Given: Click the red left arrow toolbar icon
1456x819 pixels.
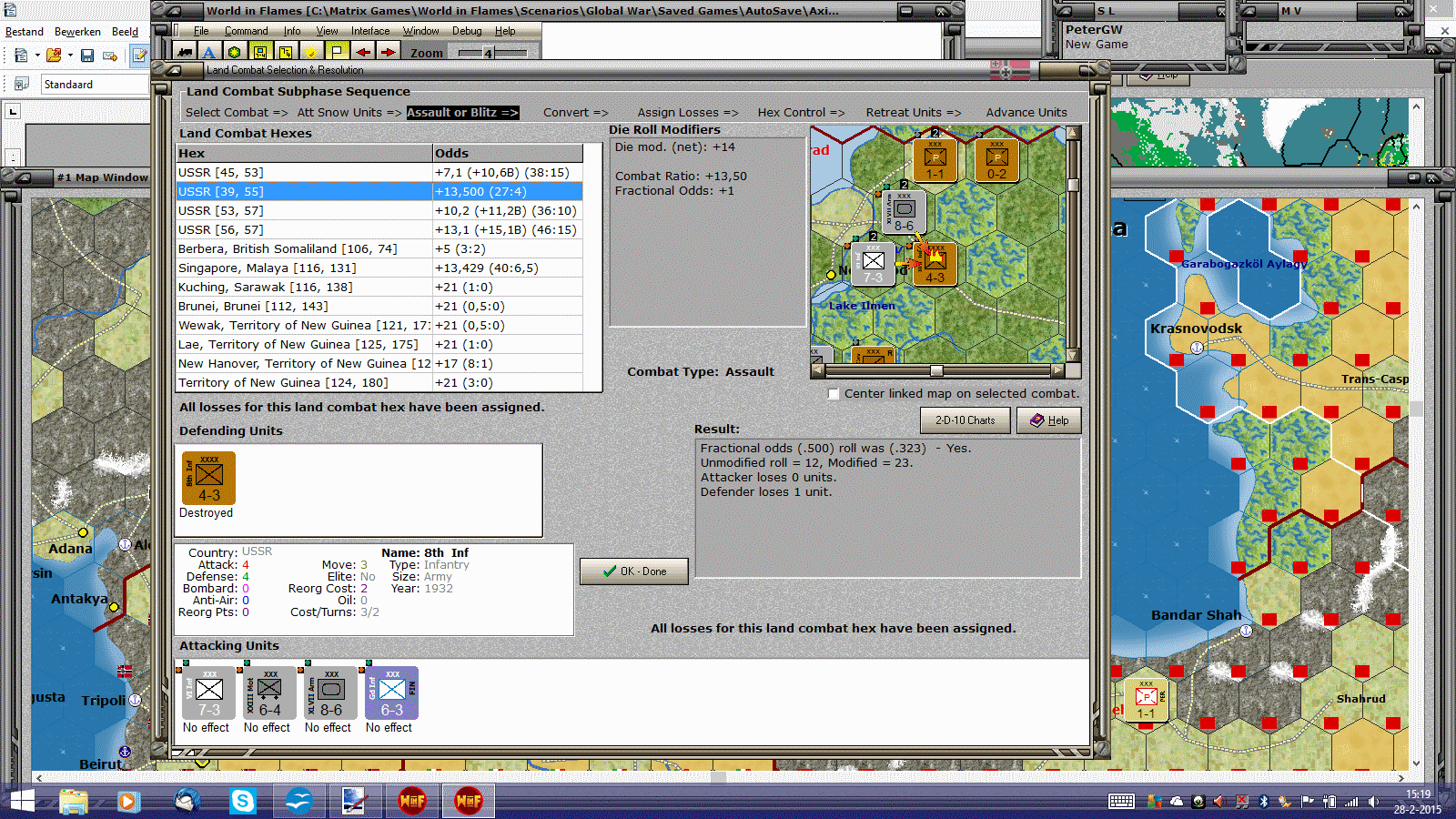Looking at the screenshot, I should point(362,53).
